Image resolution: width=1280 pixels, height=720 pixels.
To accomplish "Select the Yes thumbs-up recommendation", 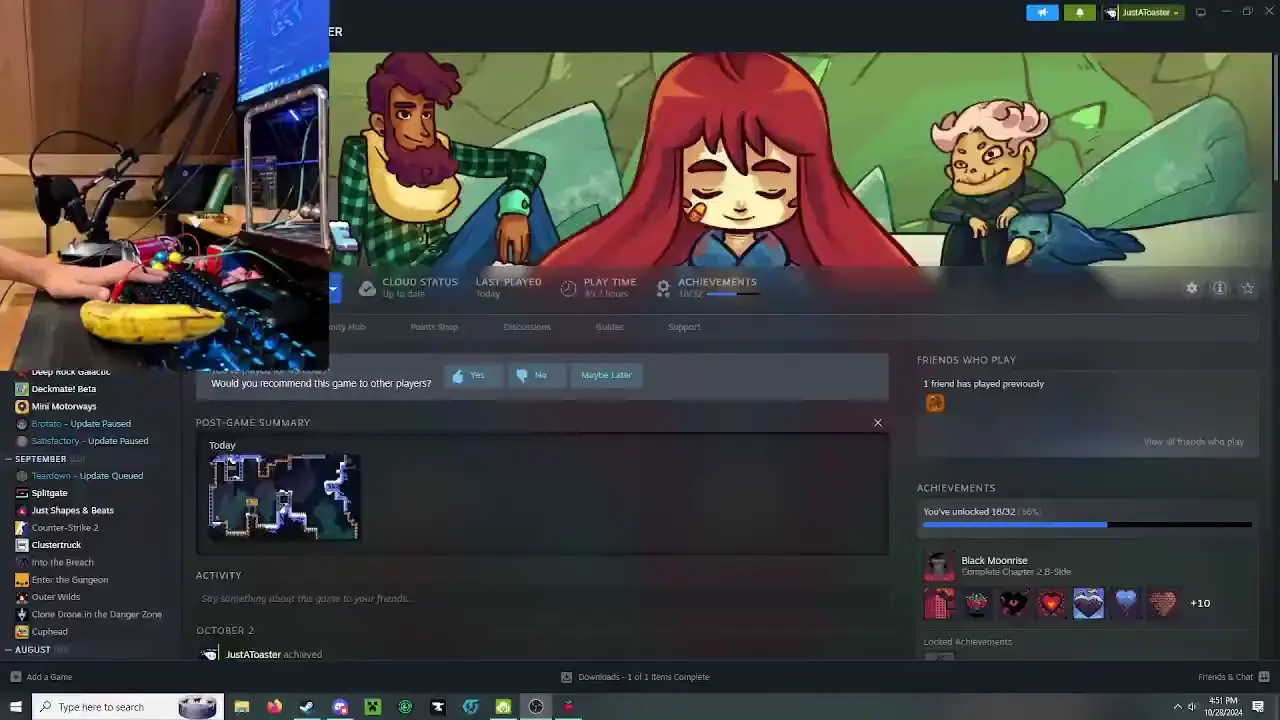I will (x=469, y=376).
